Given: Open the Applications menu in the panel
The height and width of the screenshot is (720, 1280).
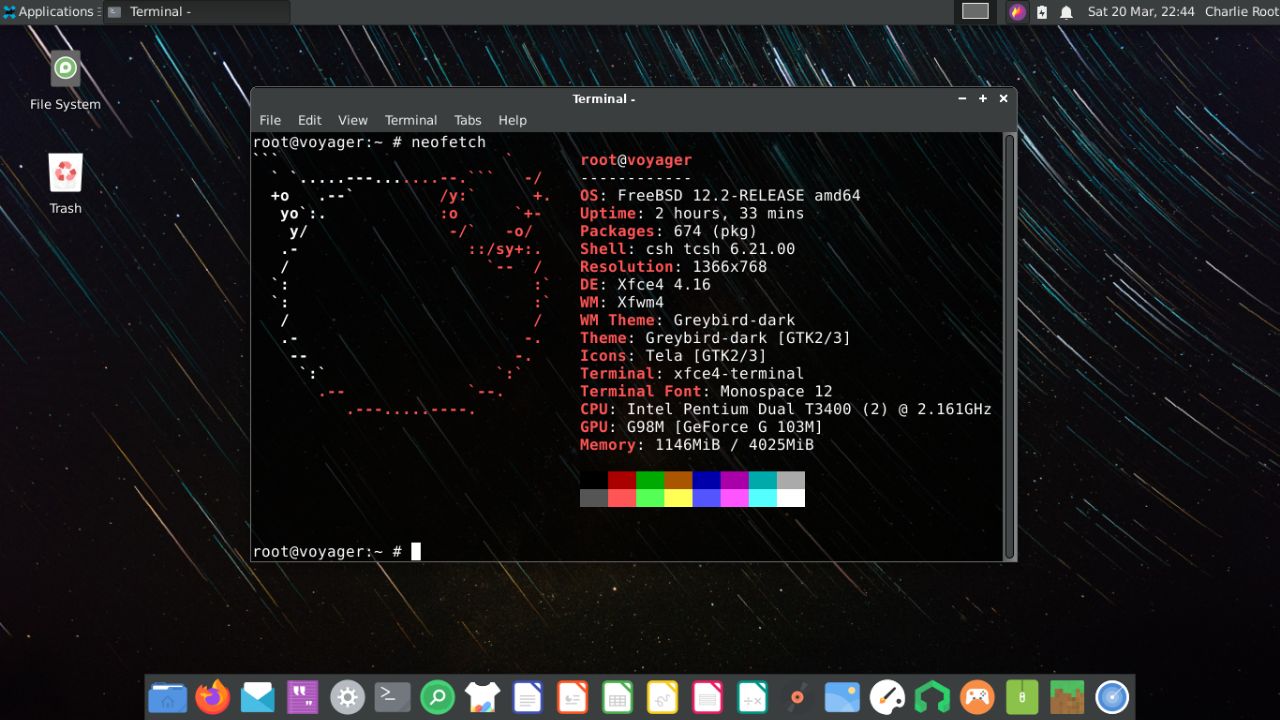Looking at the screenshot, I should [50, 12].
